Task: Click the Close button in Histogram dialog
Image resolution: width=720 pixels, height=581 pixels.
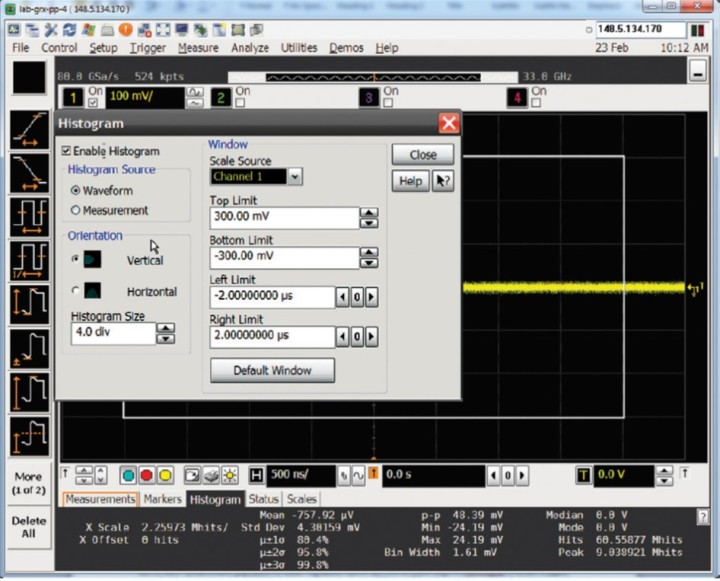Action: pos(423,155)
